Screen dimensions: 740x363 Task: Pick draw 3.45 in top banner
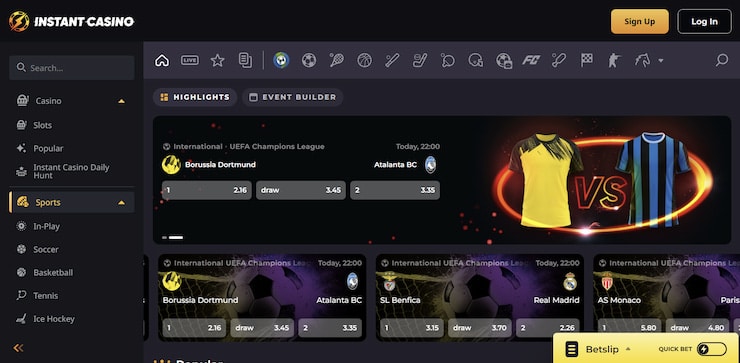[x=301, y=190]
